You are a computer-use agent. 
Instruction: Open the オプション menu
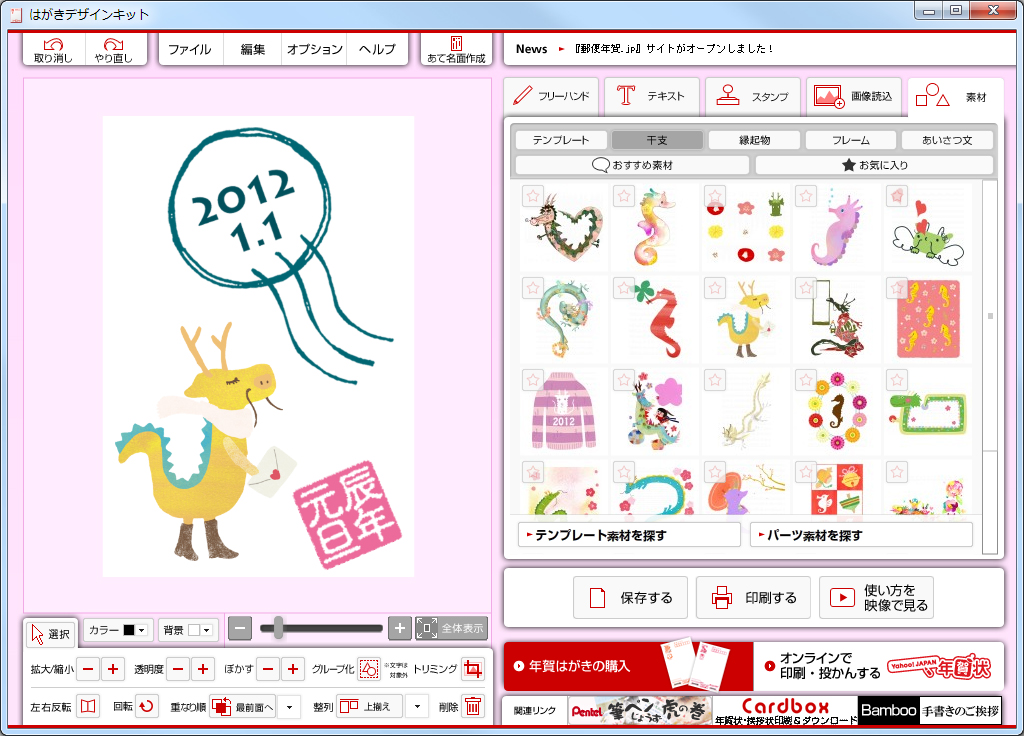click(x=313, y=47)
